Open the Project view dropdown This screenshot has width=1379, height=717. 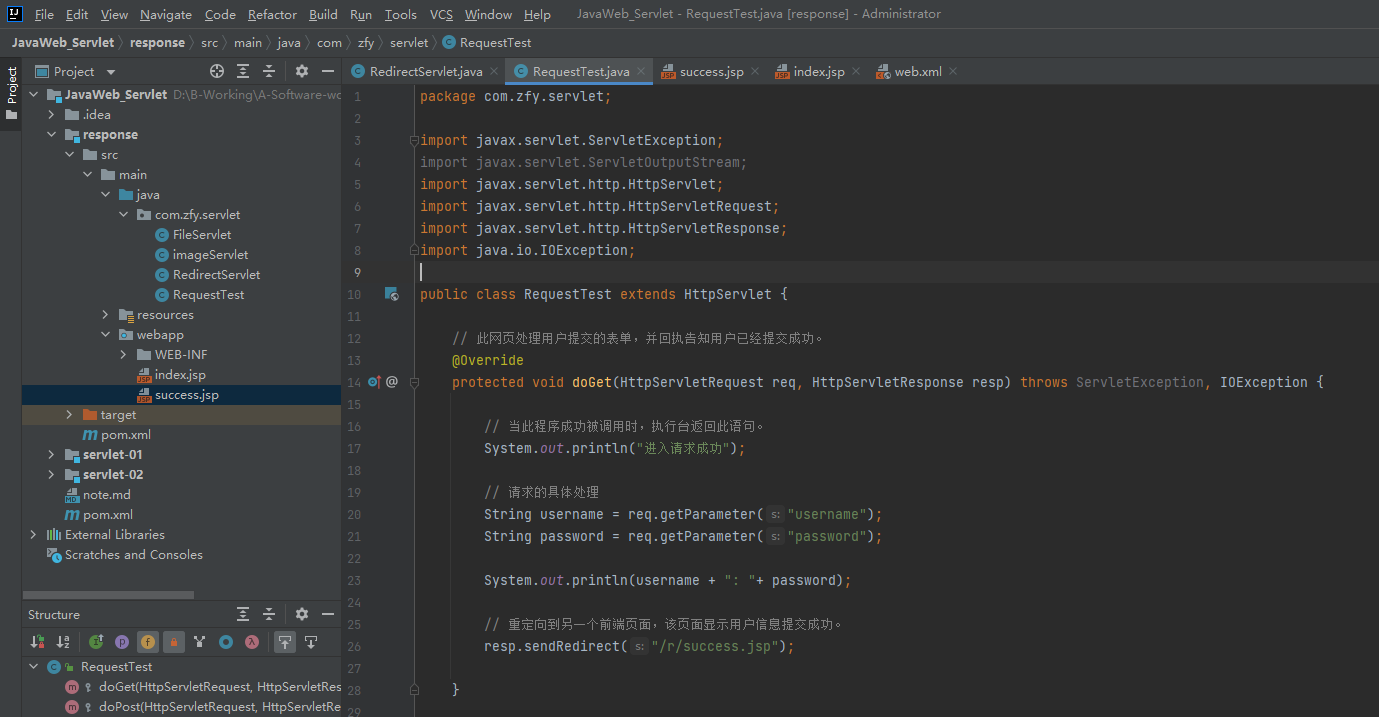[x=111, y=72]
